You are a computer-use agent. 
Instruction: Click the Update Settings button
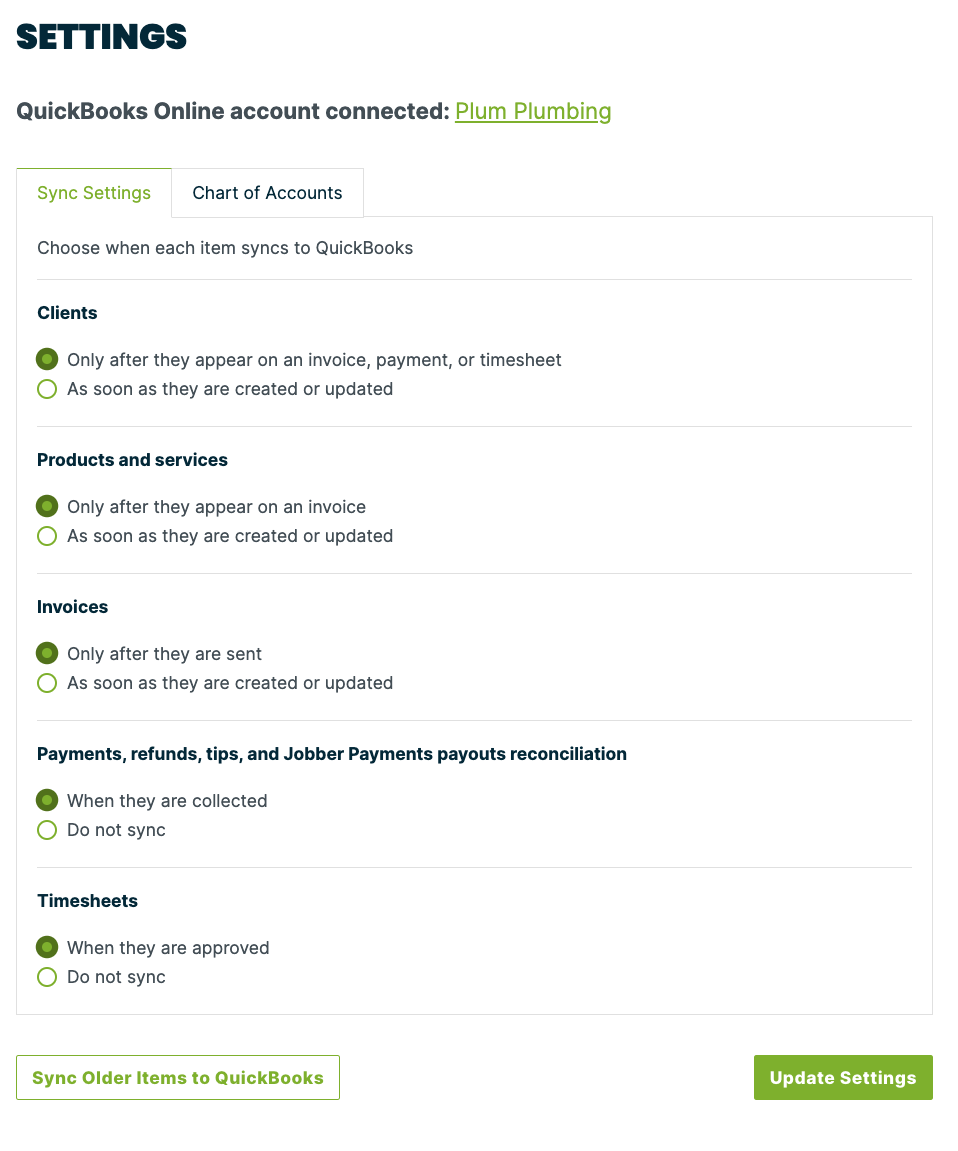click(x=843, y=1078)
